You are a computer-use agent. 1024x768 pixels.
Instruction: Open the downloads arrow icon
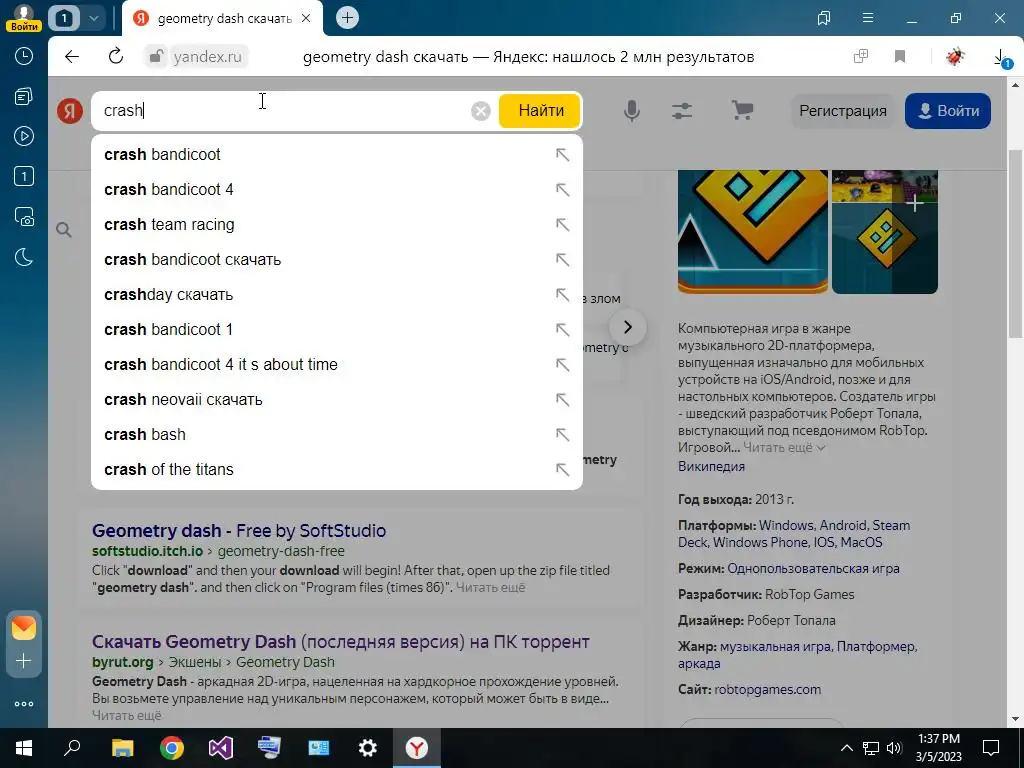point(1000,57)
